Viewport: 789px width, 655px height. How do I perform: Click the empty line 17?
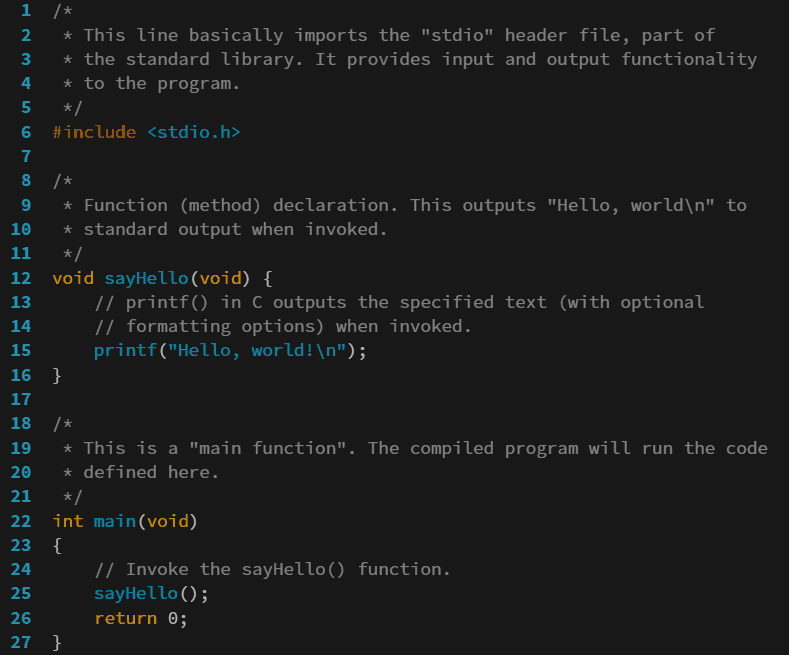coord(300,399)
